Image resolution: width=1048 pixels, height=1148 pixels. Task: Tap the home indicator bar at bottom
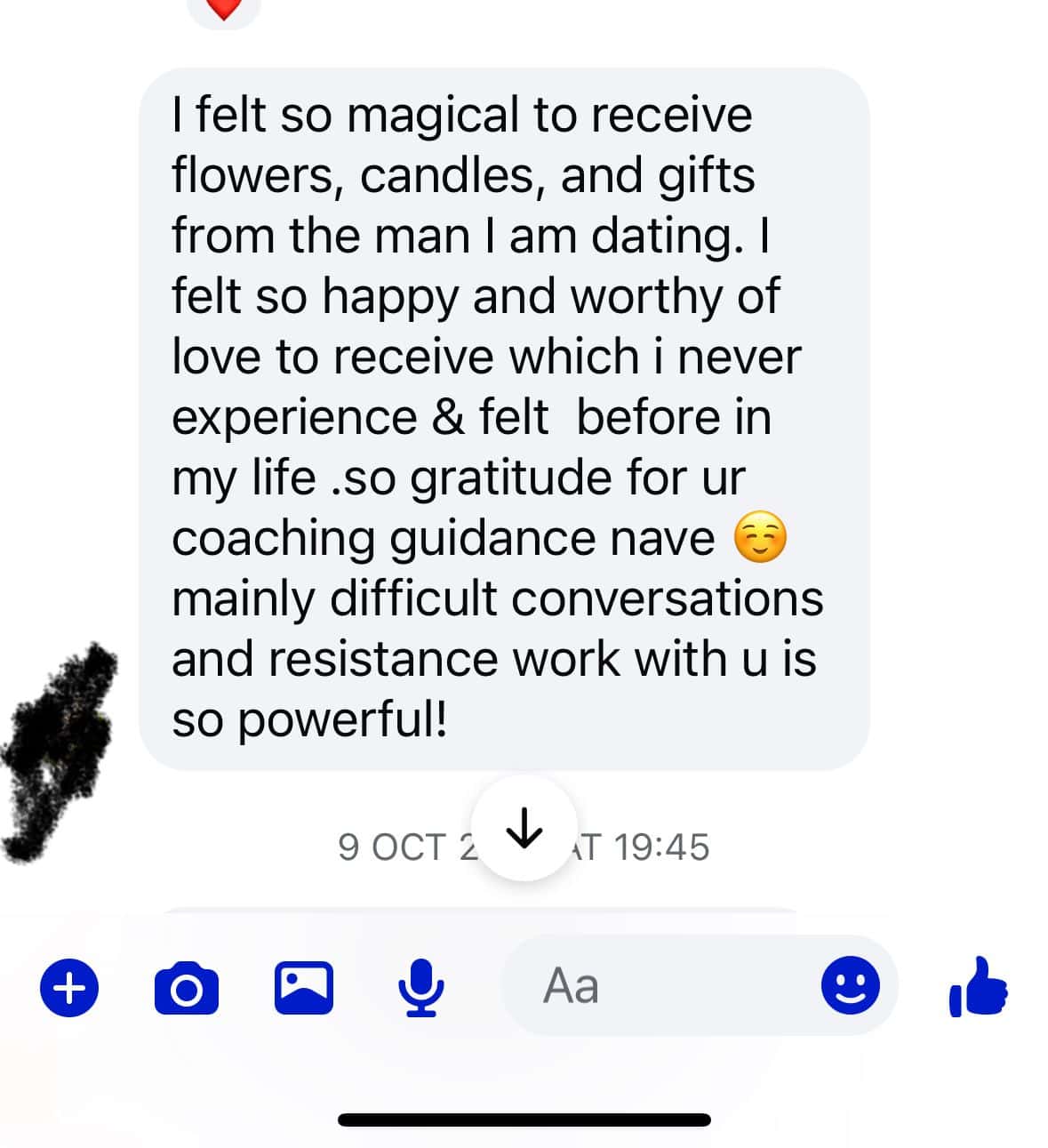[x=524, y=1120]
